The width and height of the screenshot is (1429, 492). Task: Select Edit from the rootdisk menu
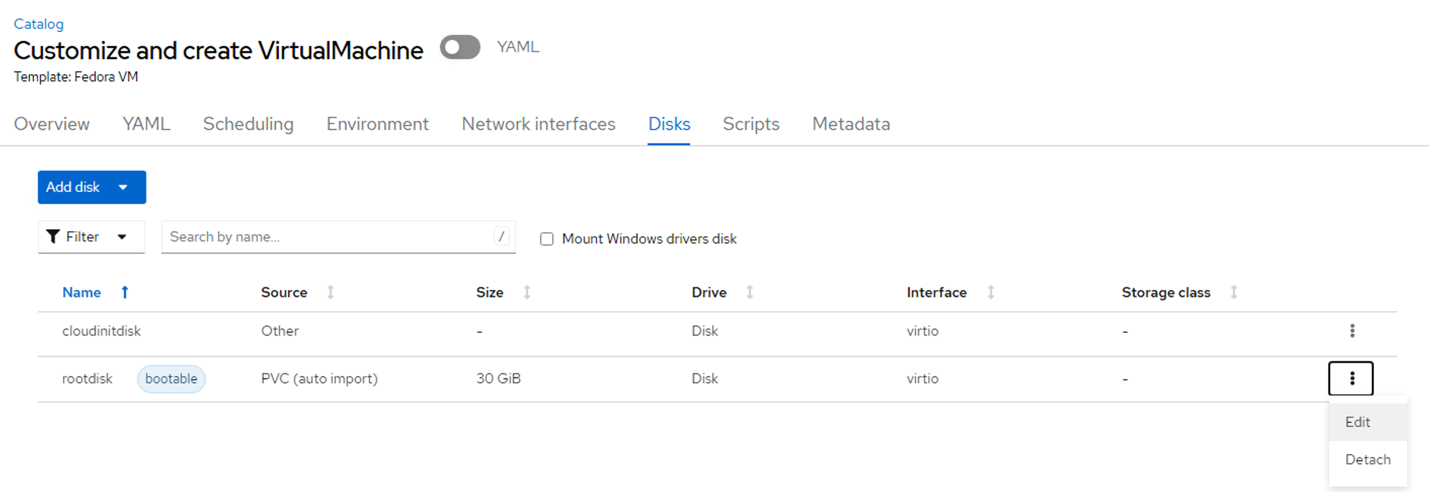click(x=1368, y=422)
